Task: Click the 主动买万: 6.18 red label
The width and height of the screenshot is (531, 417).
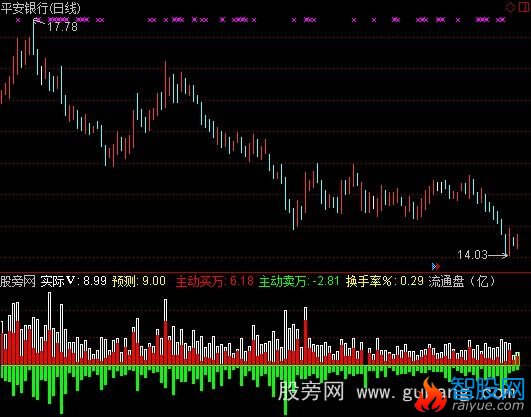Action: click(x=215, y=281)
